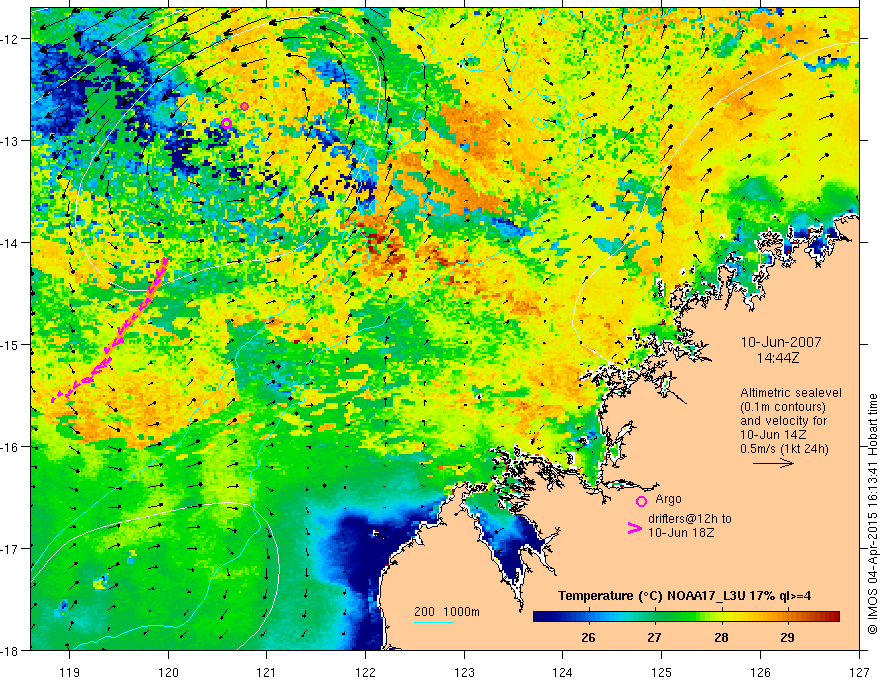
Task: Click the yellow section of color bar above 28
Action: [722, 617]
